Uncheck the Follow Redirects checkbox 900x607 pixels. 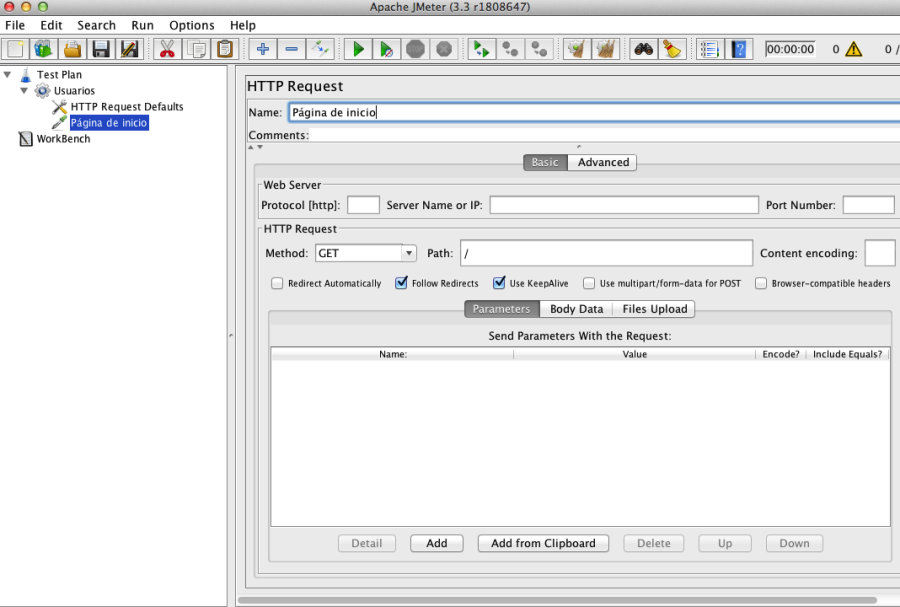click(x=402, y=283)
